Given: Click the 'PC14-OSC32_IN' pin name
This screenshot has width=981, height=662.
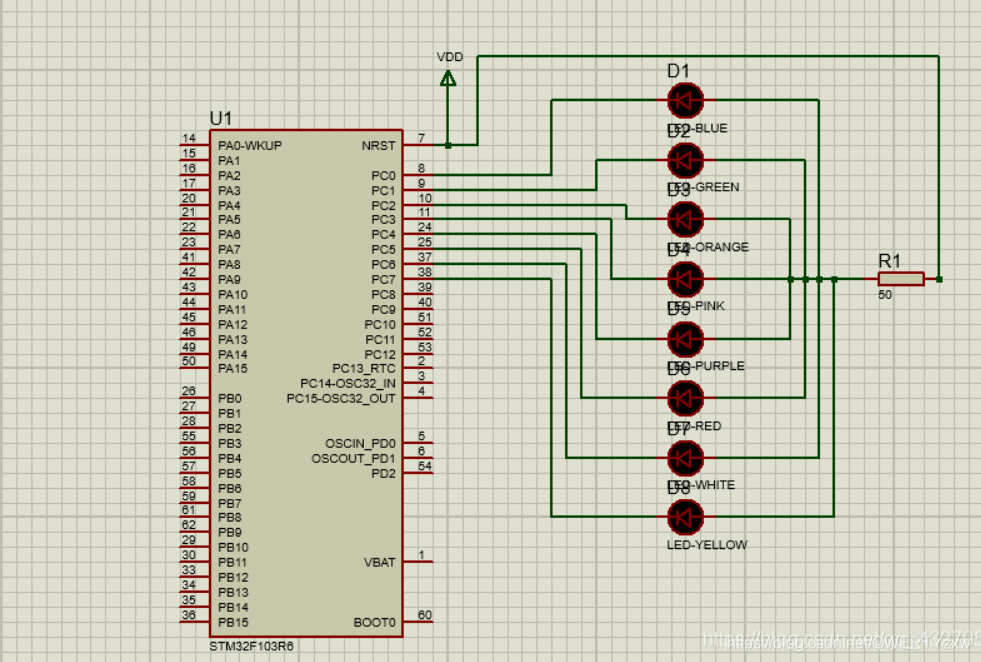Looking at the screenshot, I should [x=348, y=384].
